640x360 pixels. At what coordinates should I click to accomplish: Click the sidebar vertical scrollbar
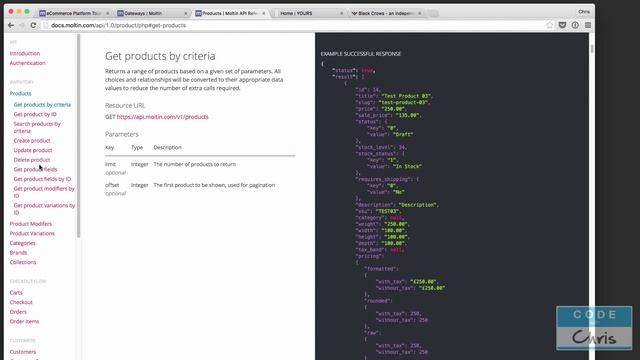pyautogui.click(x=78, y=136)
